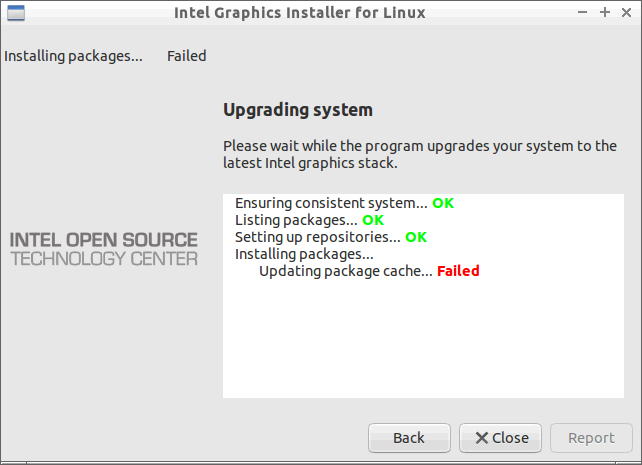Click the X icon inside Close button
This screenshot has height=465, width=642.
coord(482,438)
